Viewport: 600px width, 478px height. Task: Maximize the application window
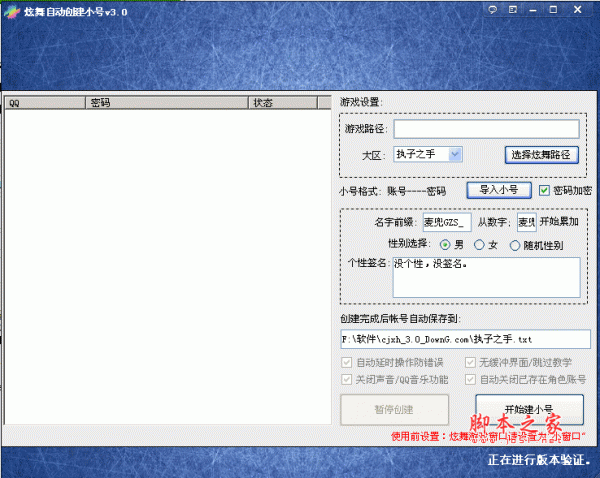pos(553,10)
